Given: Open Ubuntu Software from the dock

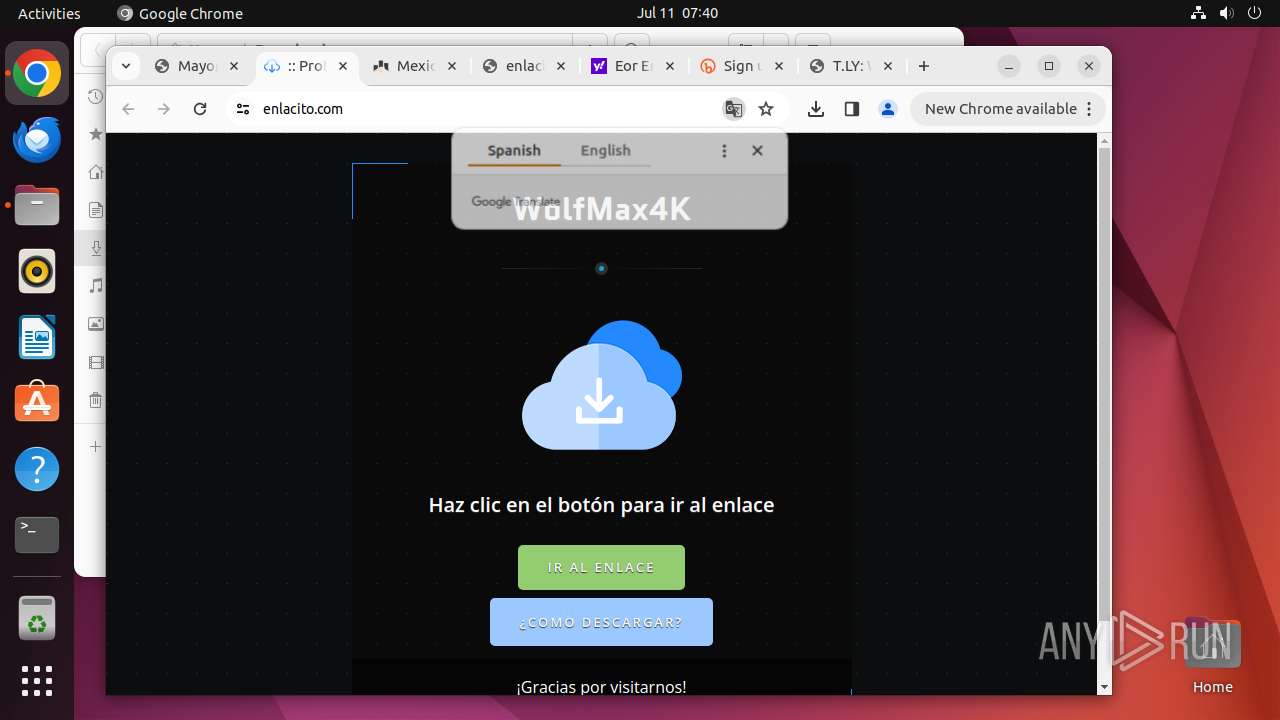Looking at the screenshot, I should [37, 403].
